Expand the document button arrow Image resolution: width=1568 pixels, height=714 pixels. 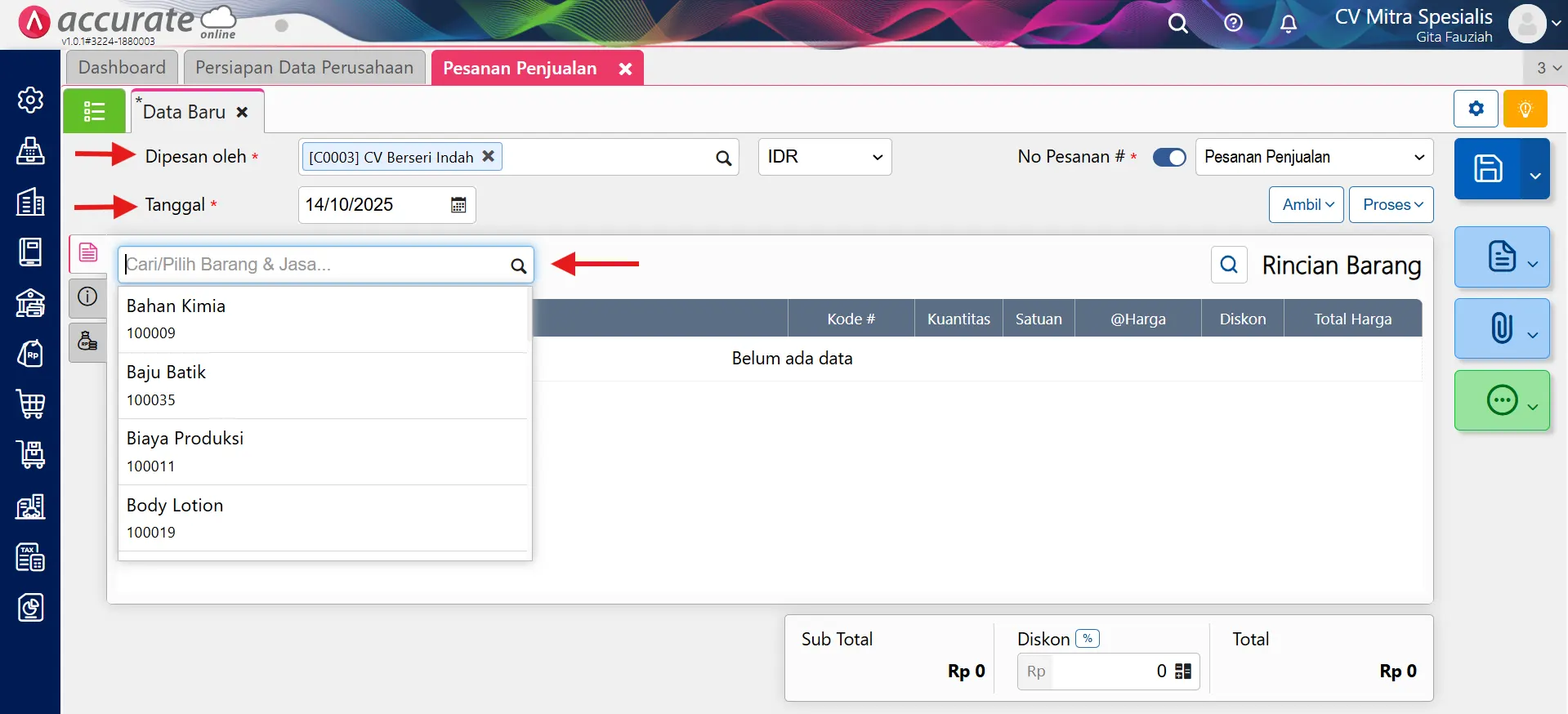(1533, 263)
